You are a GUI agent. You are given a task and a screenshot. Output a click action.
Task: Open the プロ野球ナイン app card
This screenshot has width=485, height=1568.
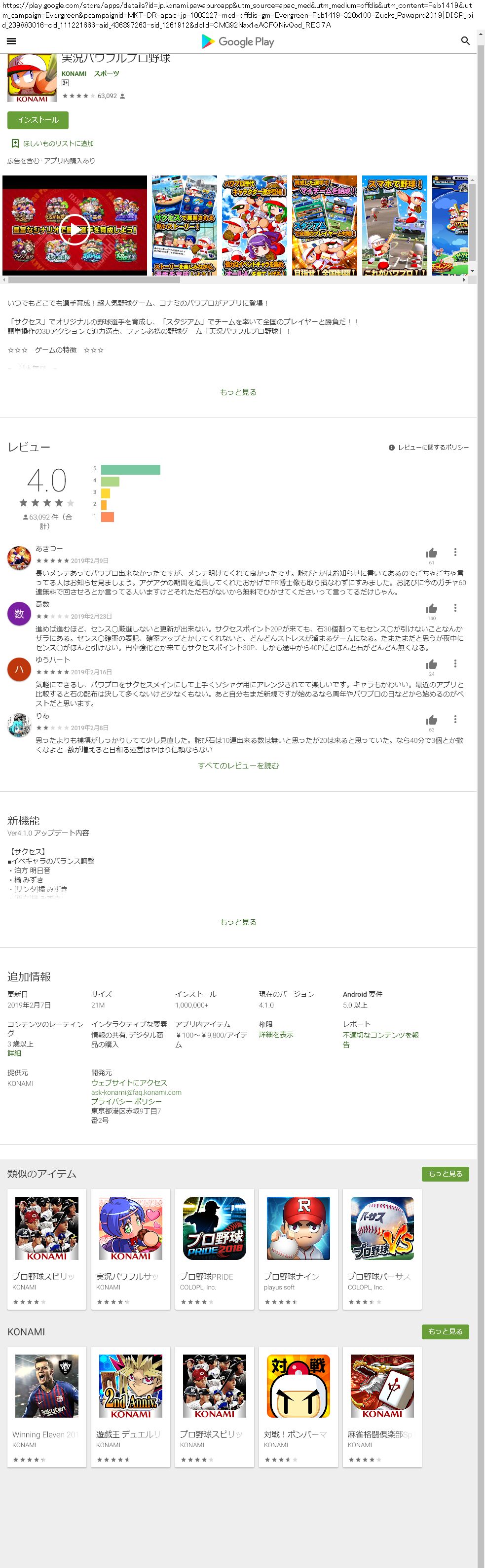(x=298, y=1249)
